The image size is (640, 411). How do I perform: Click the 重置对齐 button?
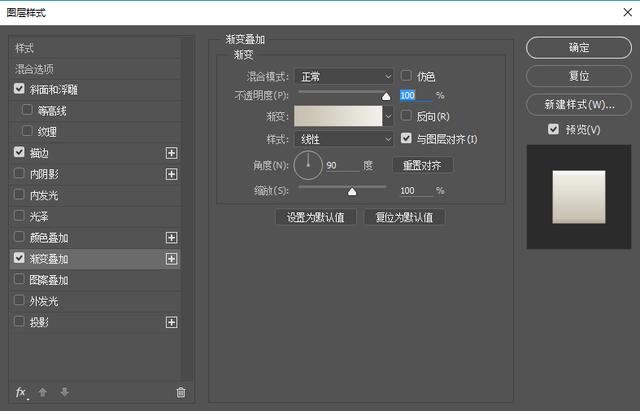[x=422, y=165]
